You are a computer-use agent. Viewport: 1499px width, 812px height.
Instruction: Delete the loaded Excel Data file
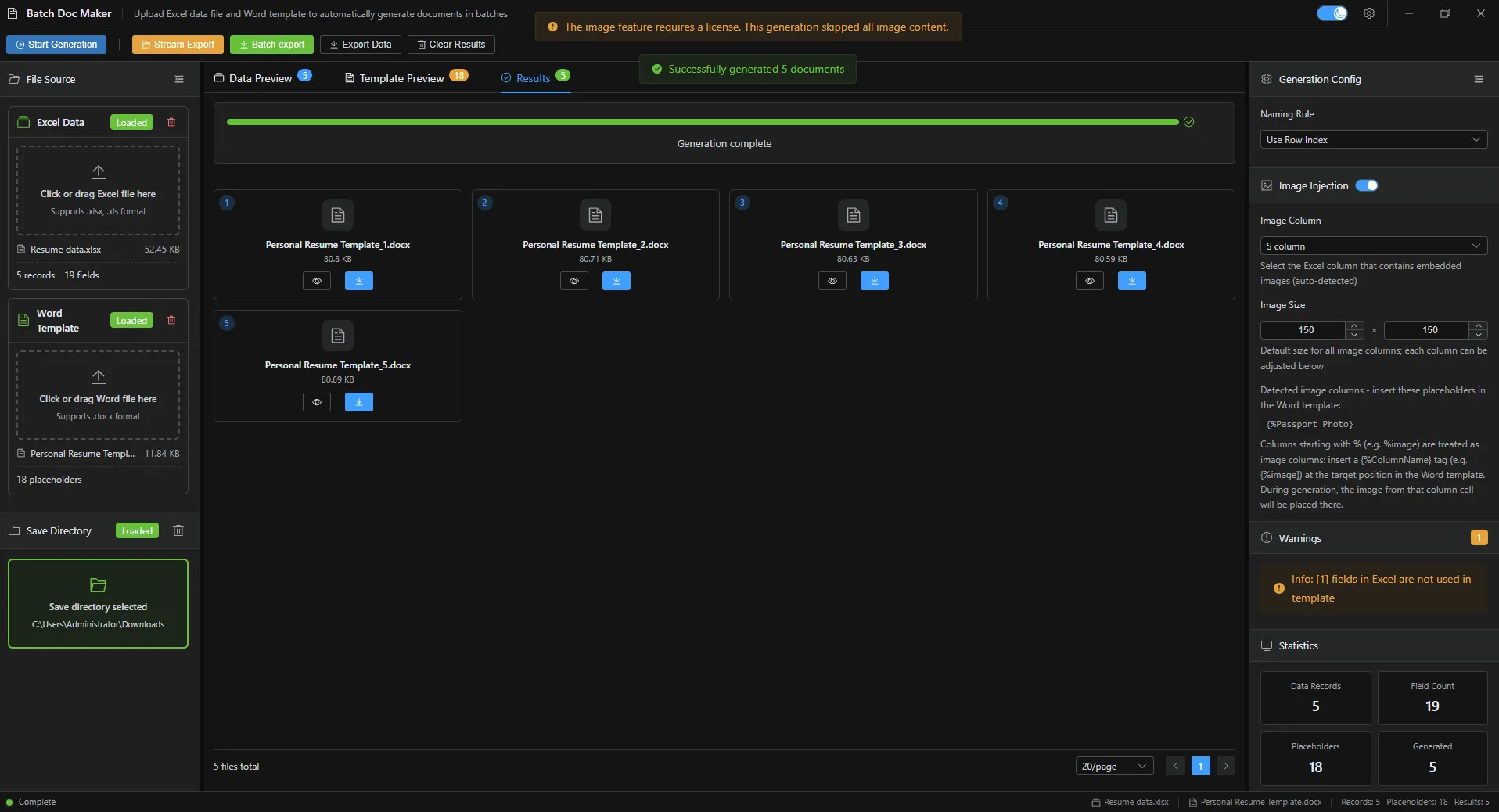coord(171,122)
